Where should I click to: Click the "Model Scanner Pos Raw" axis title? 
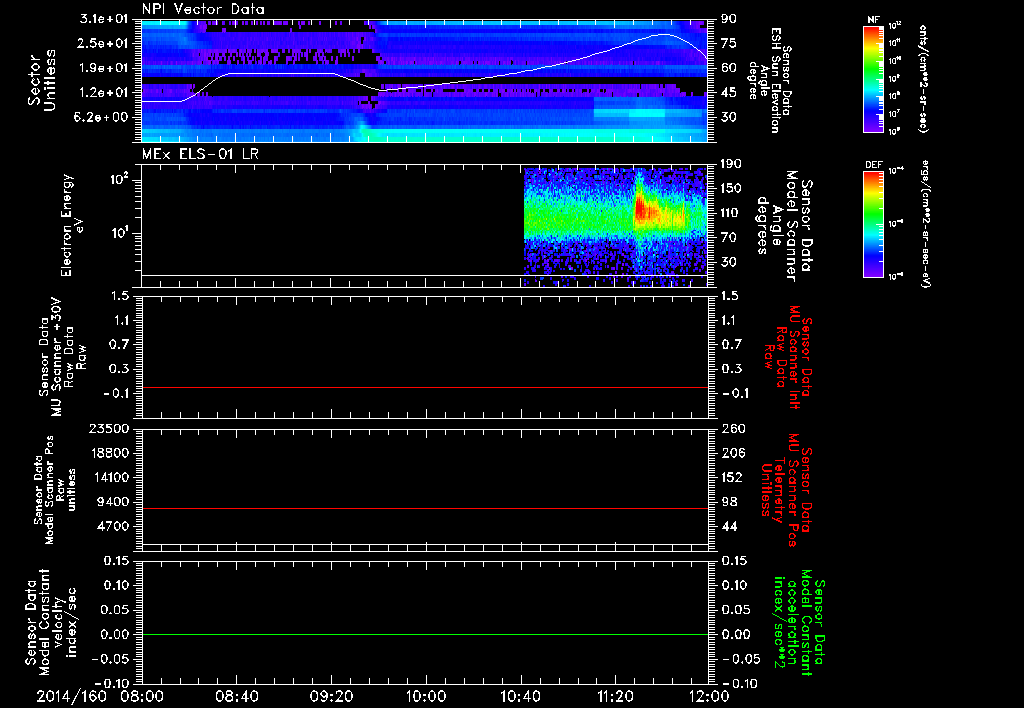pos(55,491)
